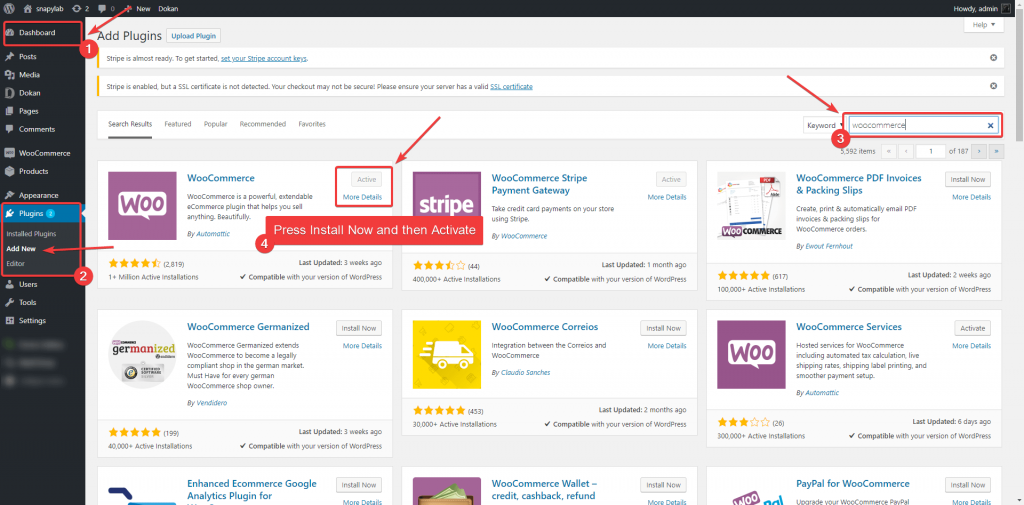Open the Claudio Sanches author link
This screenshot has width=1024, height=505.
525,372
